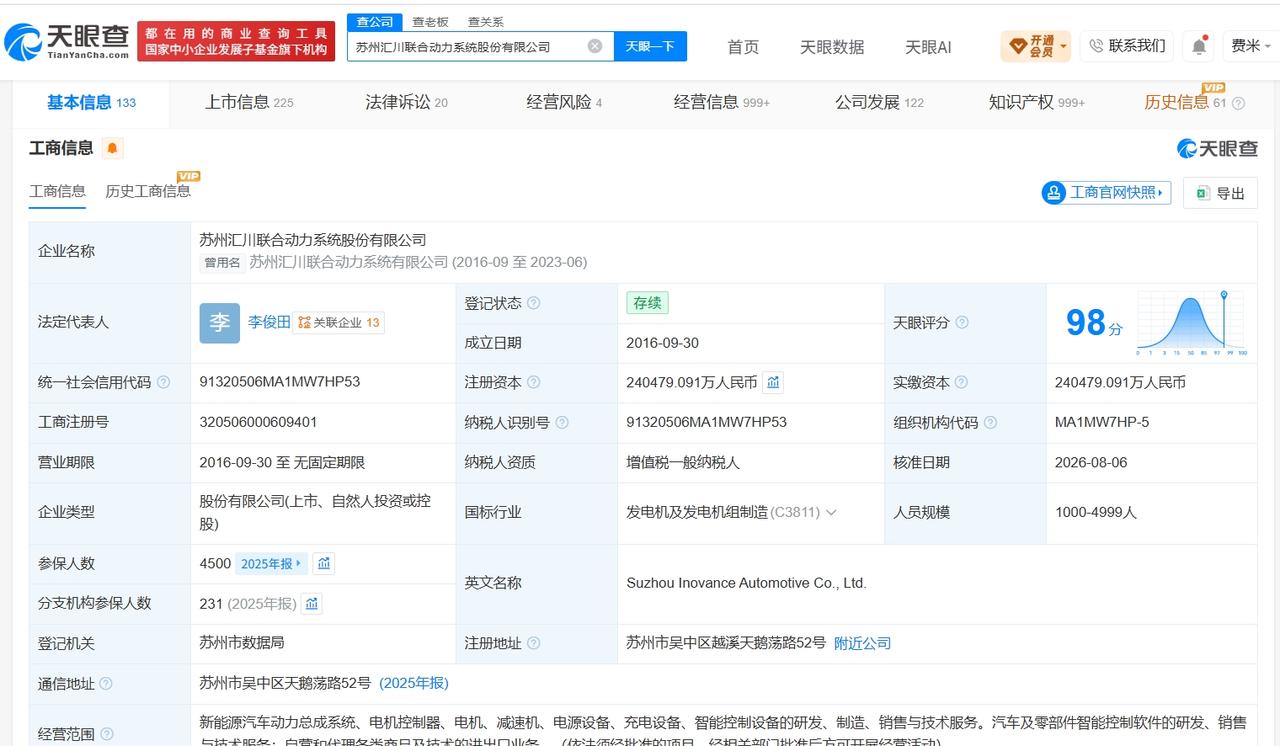1280x746 pixels.
Task: Switch to the 知识产权 tab
Action: tap(1037, 102)
